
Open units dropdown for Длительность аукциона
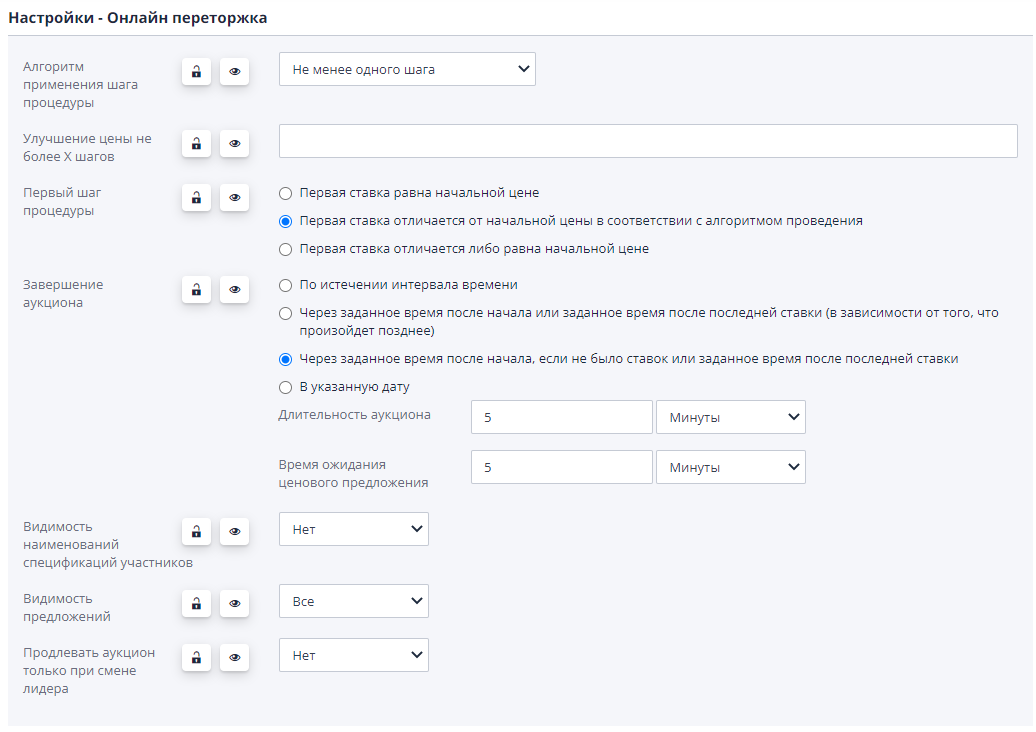click(730, 418)
